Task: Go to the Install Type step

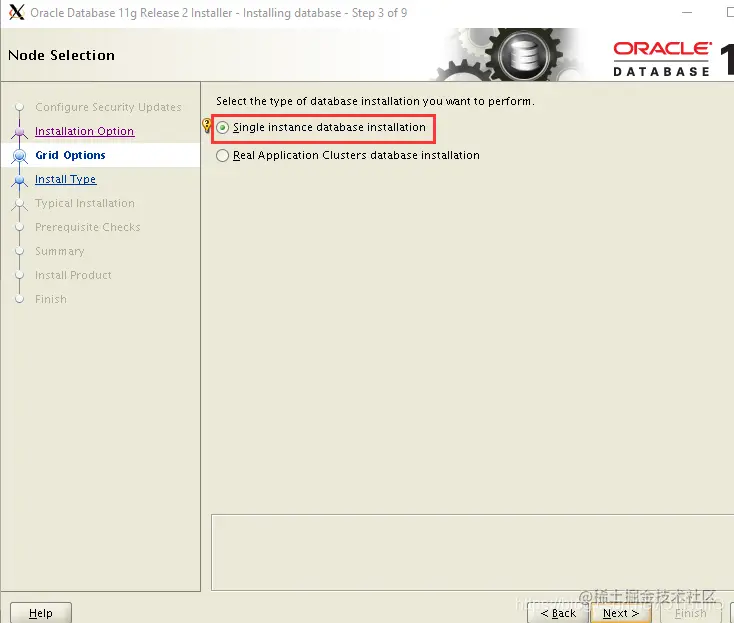Action: point(66,179)
